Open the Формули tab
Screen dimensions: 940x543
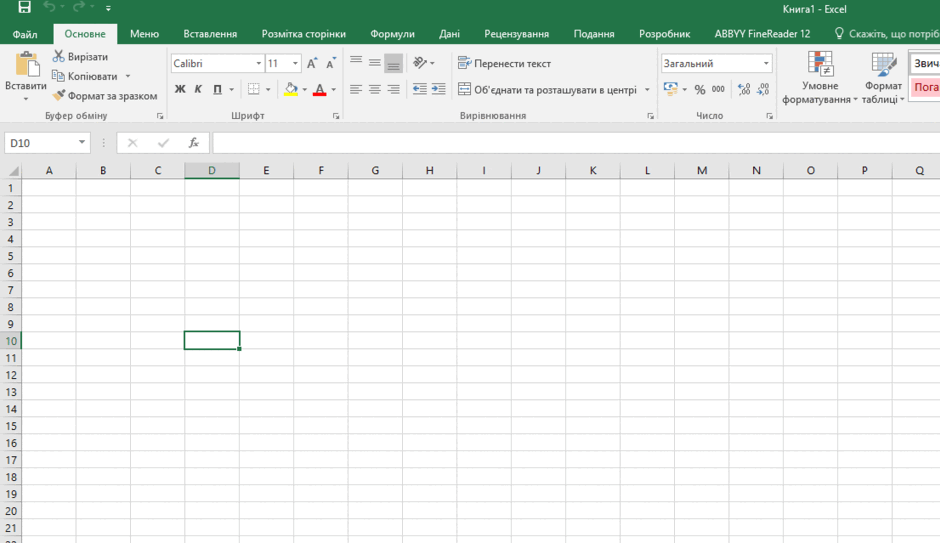tap(392, 34)
